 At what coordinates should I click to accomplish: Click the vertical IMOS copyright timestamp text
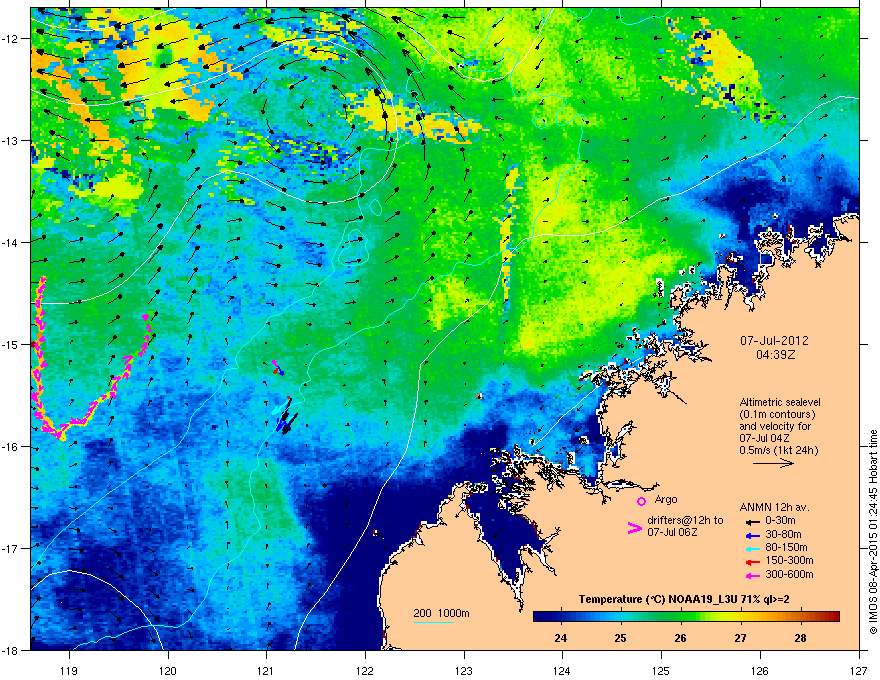click(x=873, y=532)
